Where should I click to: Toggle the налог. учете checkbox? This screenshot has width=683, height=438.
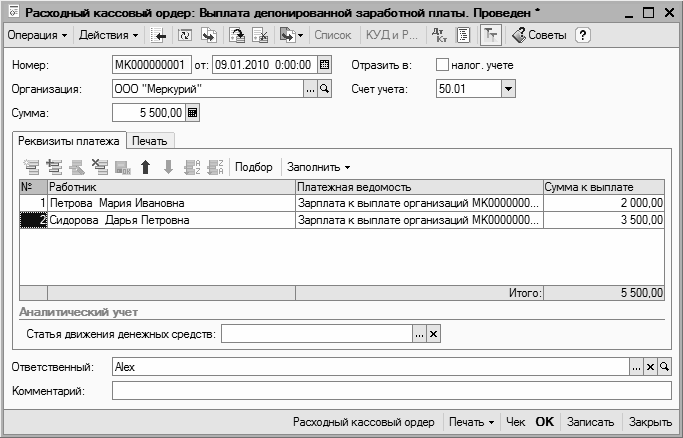[x=443, y=65]
